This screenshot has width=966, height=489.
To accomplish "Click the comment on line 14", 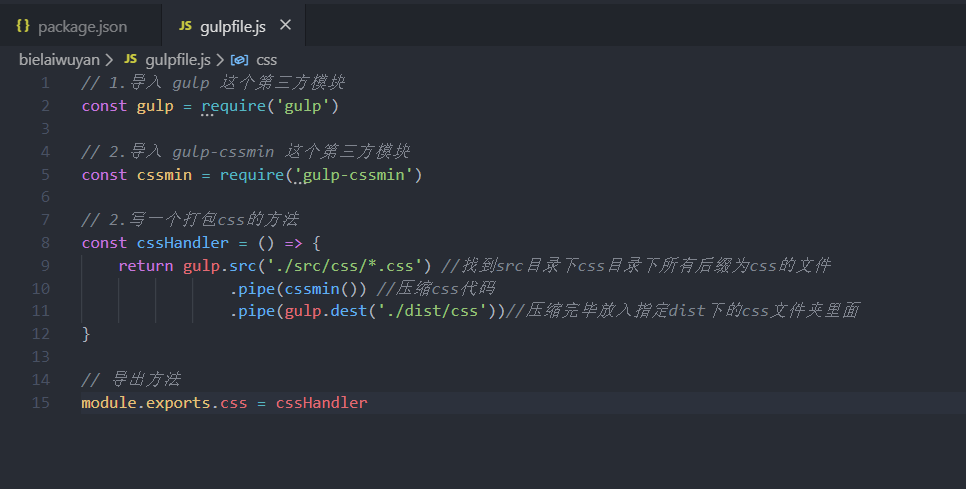I will tap(131, 379).
